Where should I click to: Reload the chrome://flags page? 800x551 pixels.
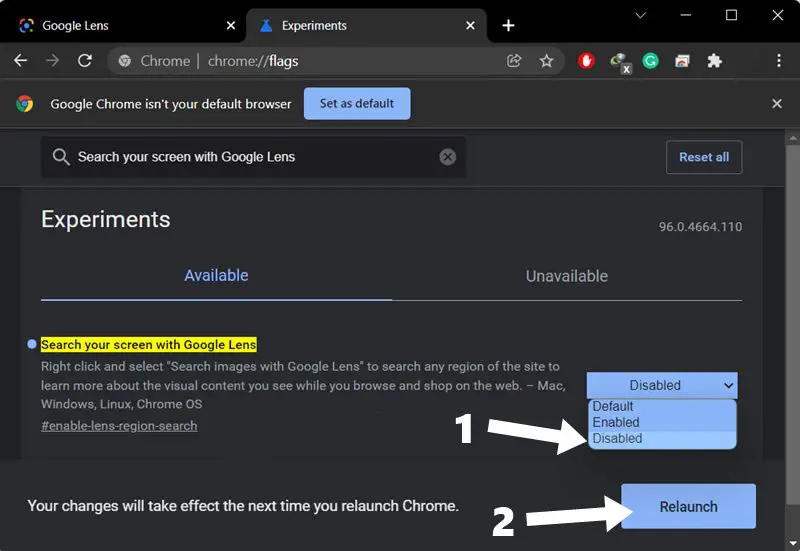coord(85,61)
